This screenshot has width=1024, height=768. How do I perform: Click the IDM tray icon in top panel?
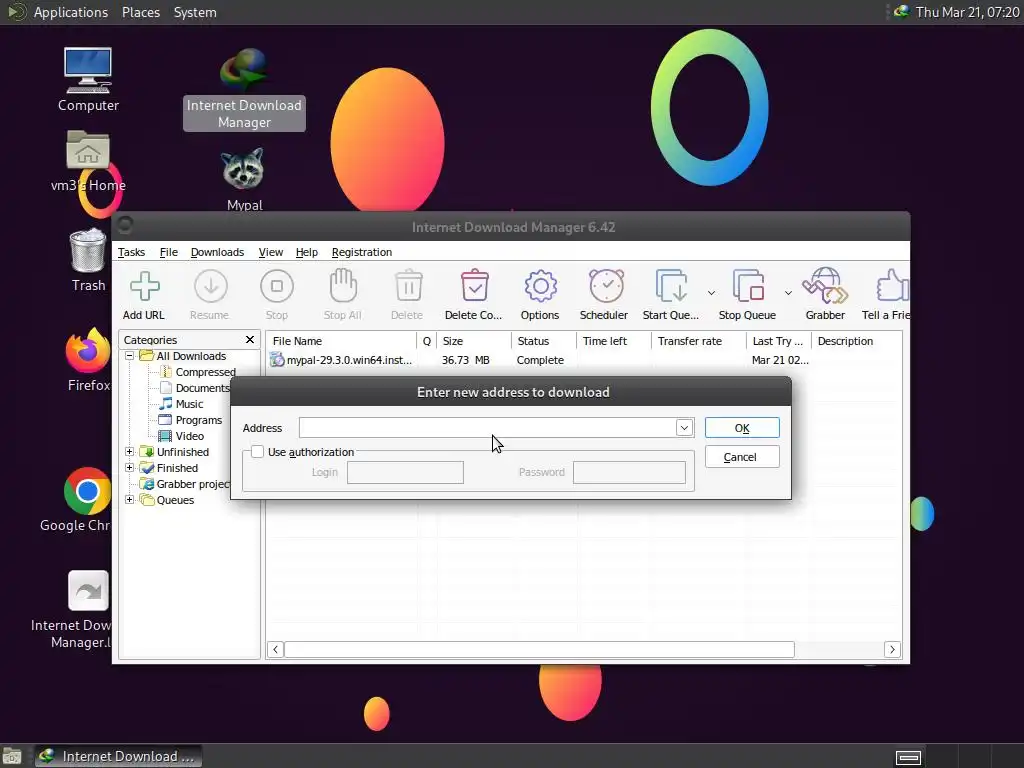[901, 11]
